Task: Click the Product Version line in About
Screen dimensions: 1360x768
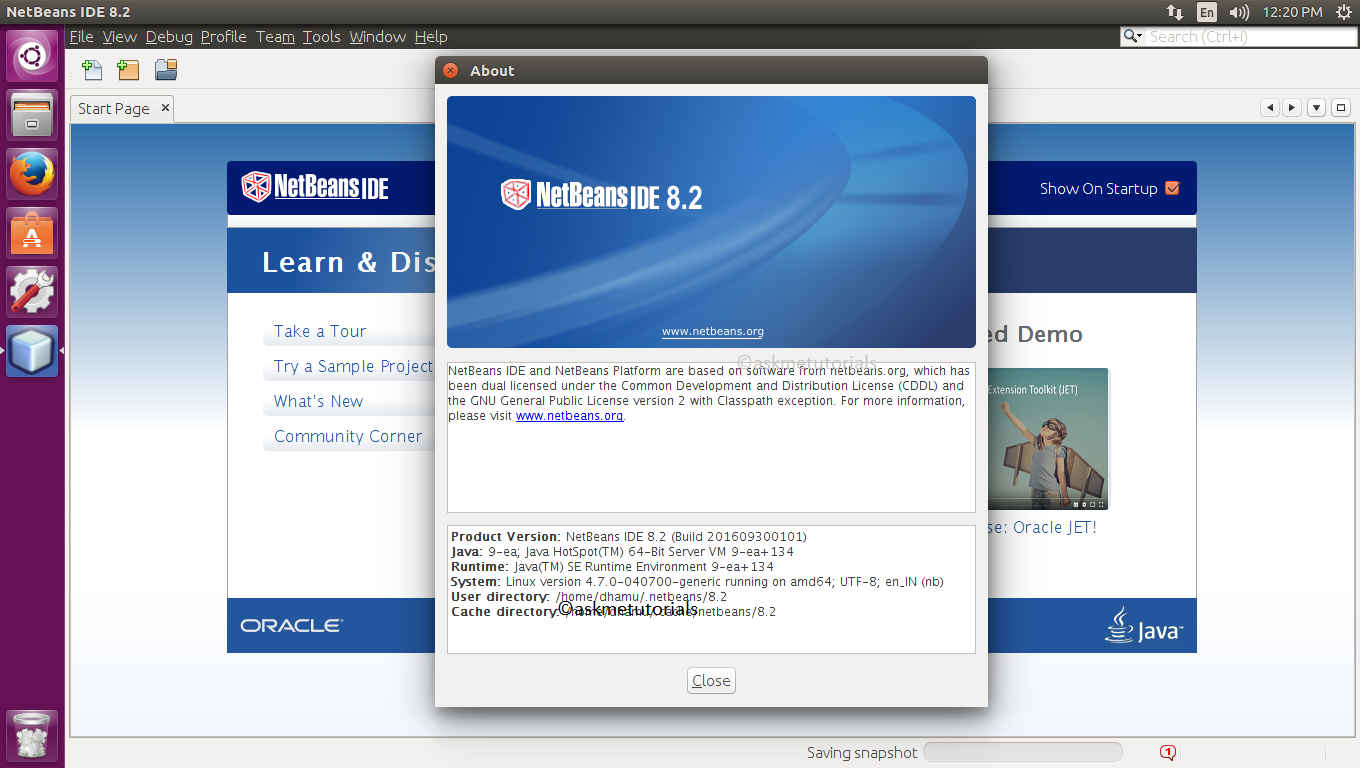Action: pyautogui.click(x=629, y=537)
